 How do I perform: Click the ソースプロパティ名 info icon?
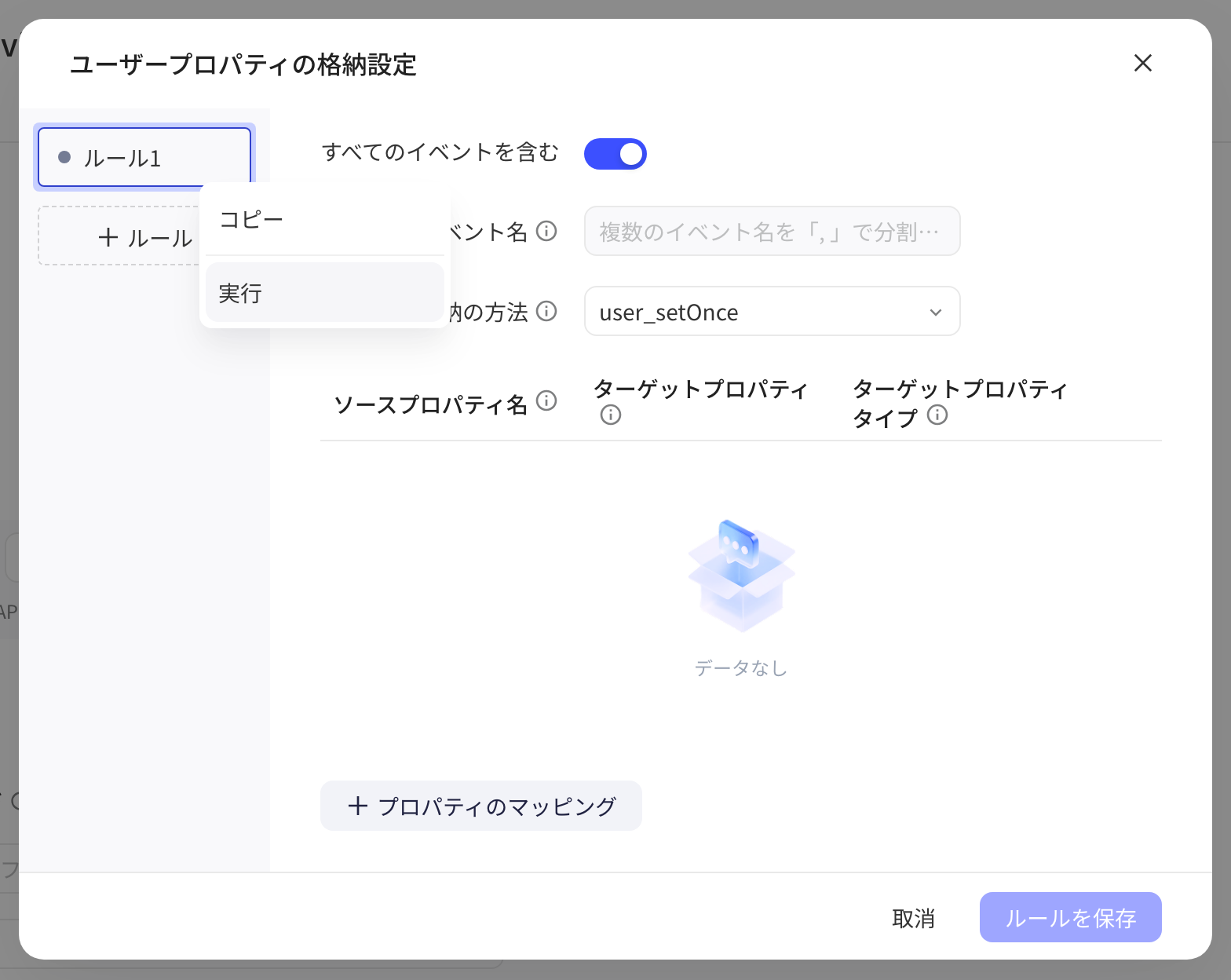pos(546,400)
